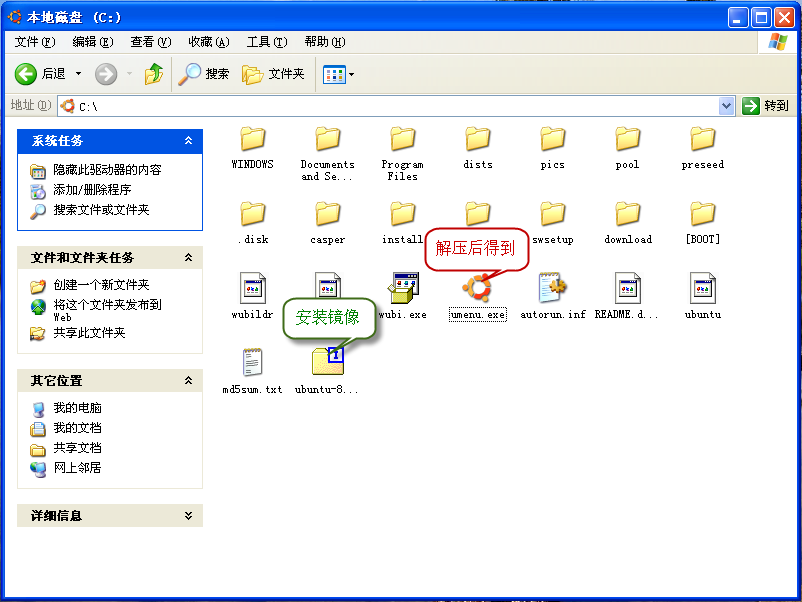Viewport: 802px width, 602px height.
Task: Select the ubuntu file icon
Action: [x=702, y=288]
